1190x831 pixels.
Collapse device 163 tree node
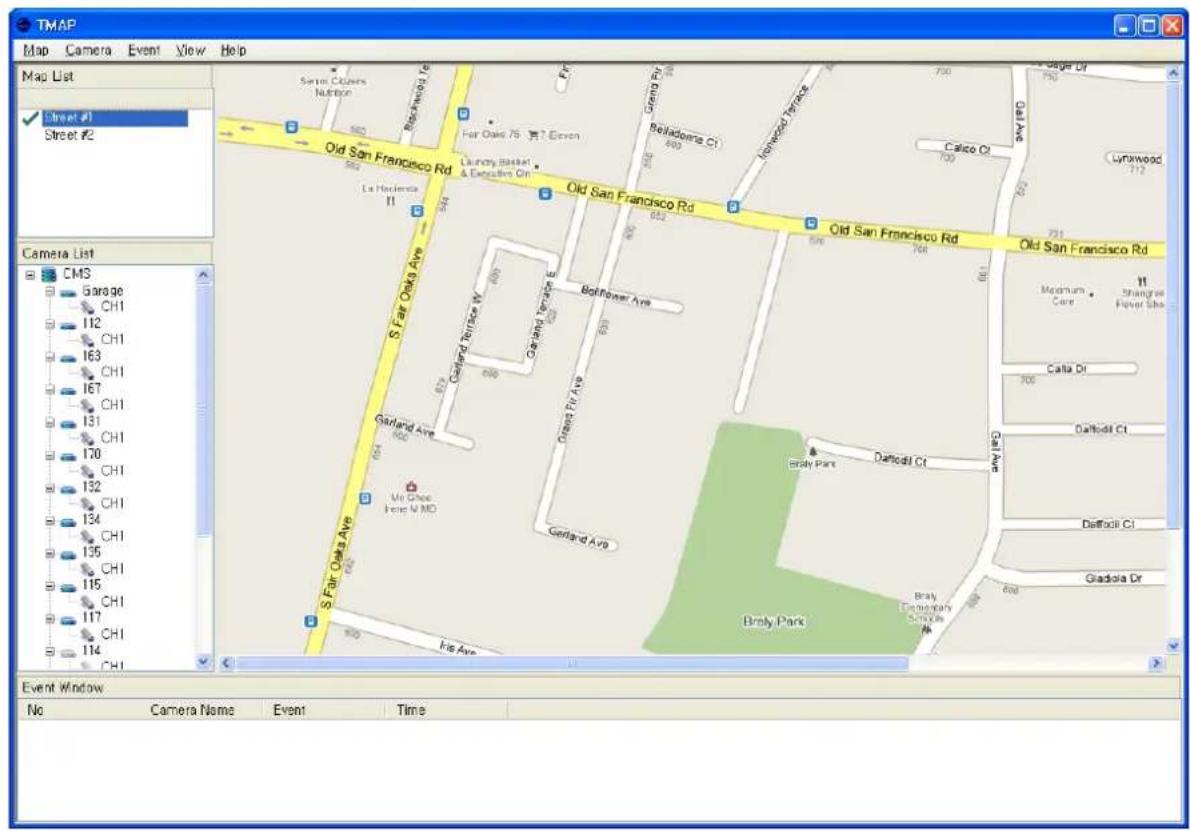(x=50, y=357)
